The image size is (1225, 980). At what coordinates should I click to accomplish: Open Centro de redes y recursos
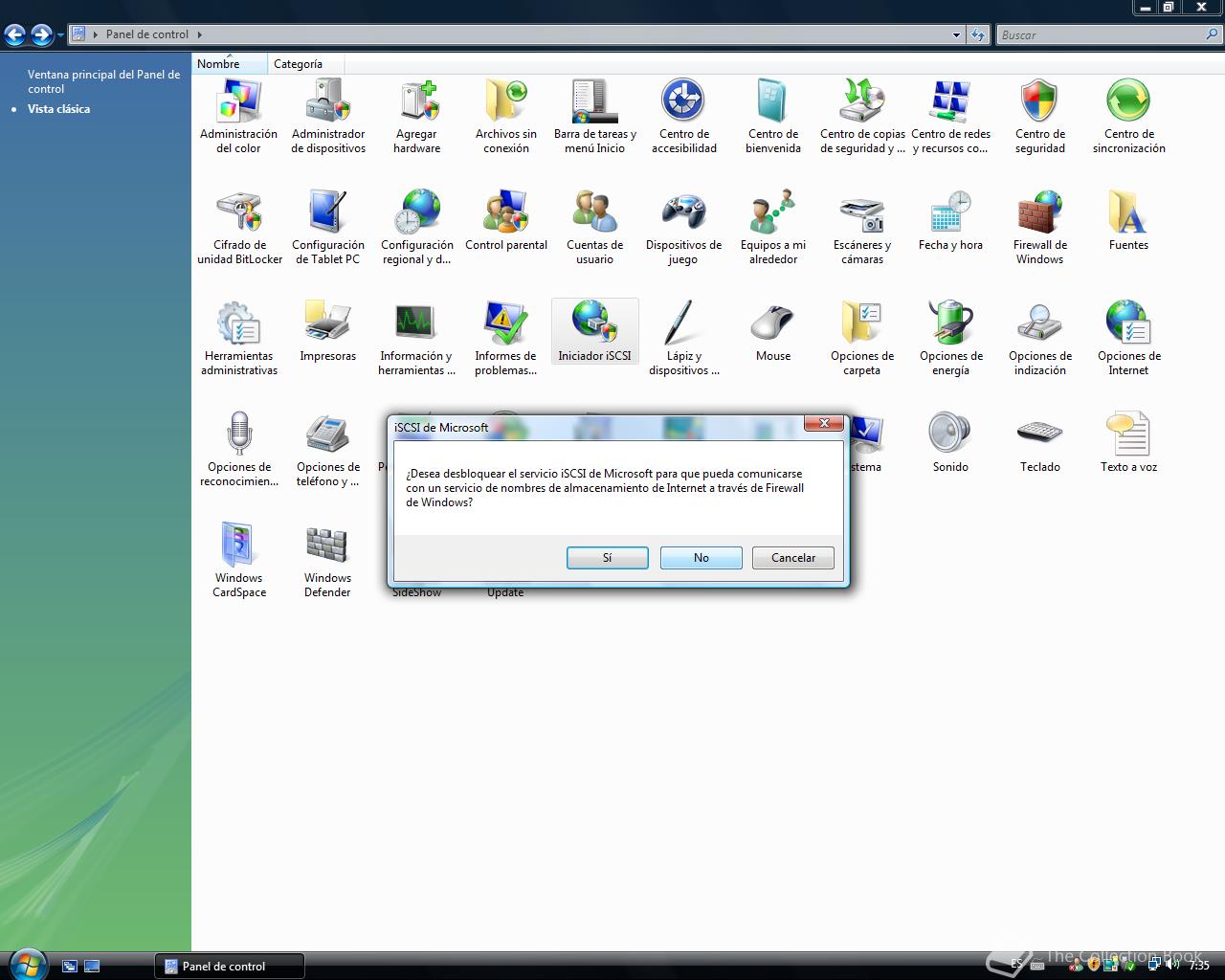click(x=951, y=116)
